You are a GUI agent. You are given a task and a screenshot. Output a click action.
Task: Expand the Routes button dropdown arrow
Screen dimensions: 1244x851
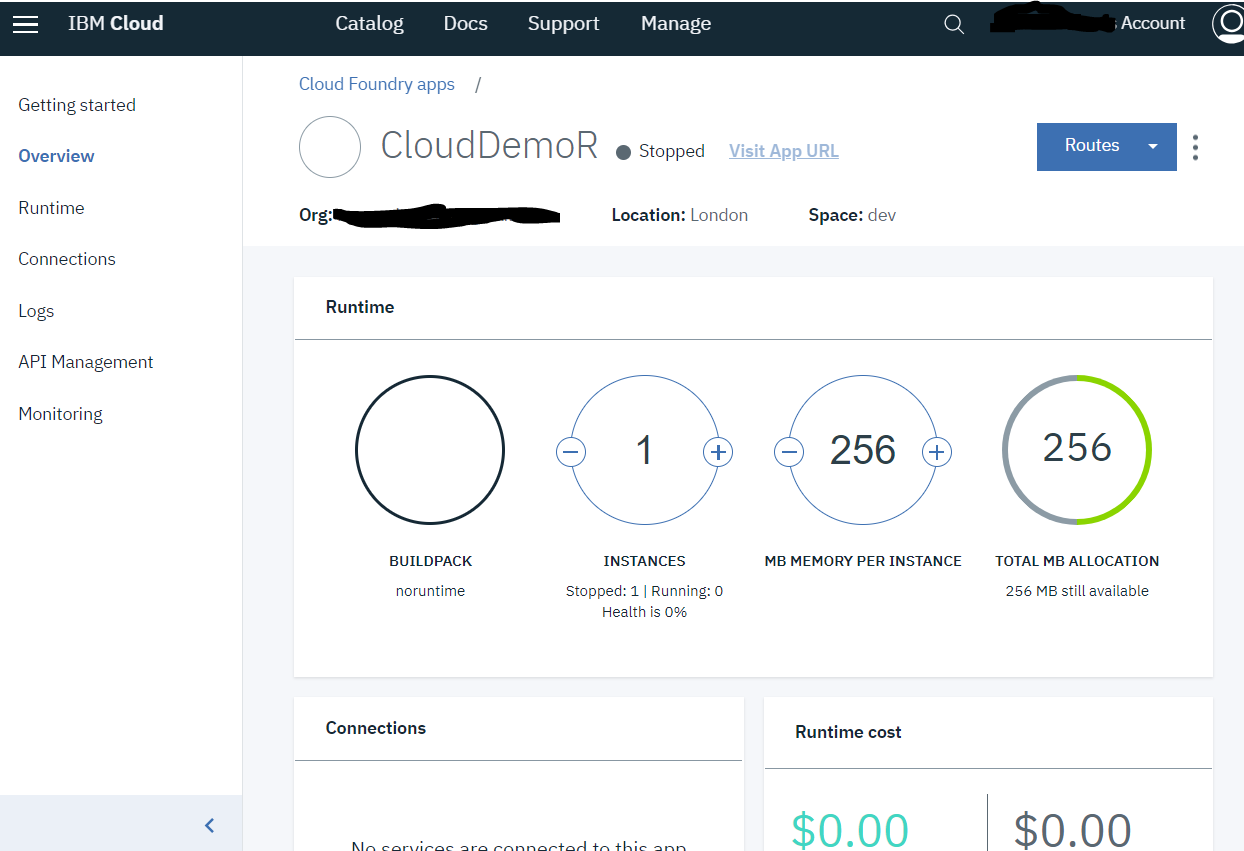[x=1153, y=146]
